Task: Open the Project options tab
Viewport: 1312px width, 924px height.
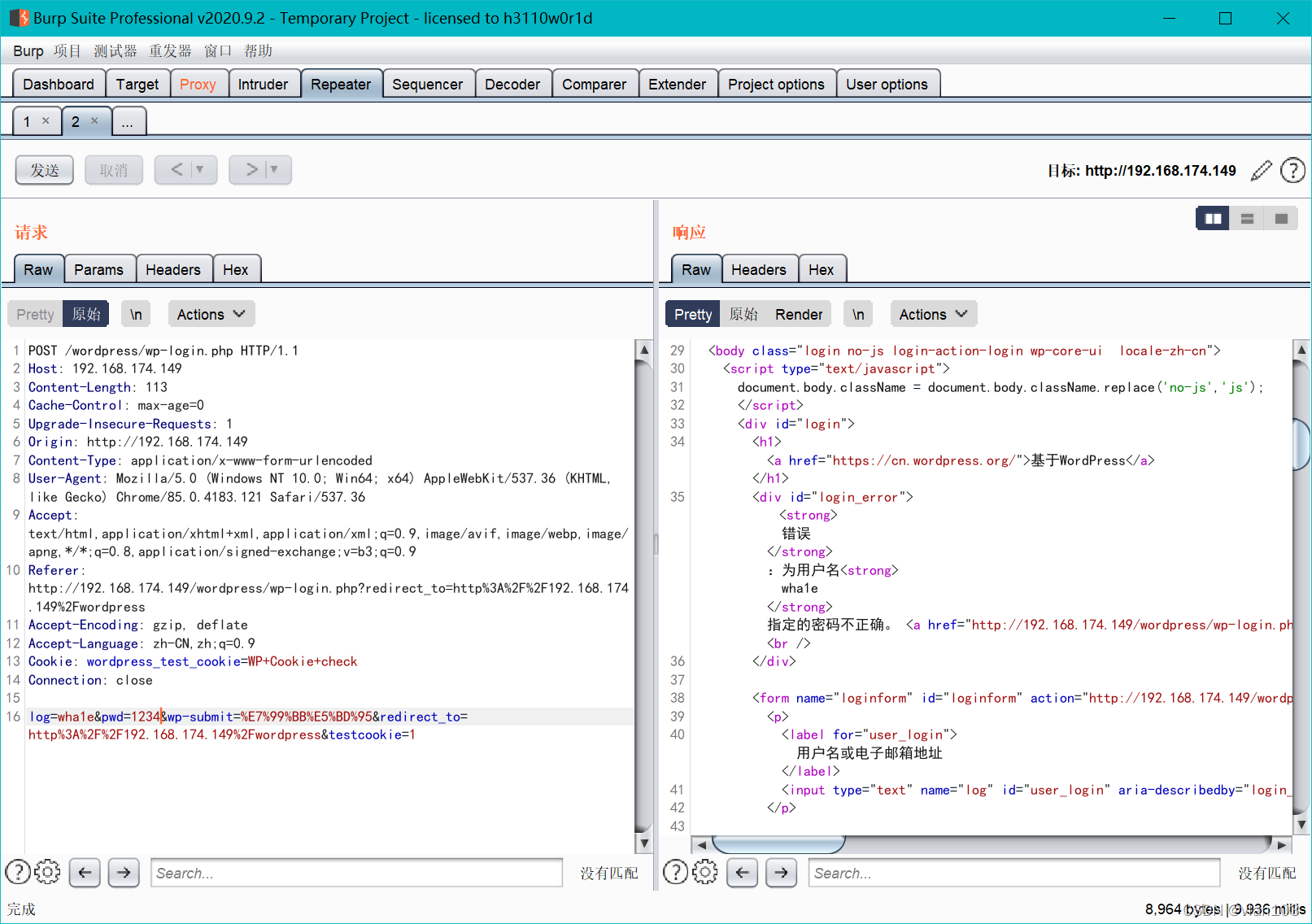Action: click(x=776, y=85)
